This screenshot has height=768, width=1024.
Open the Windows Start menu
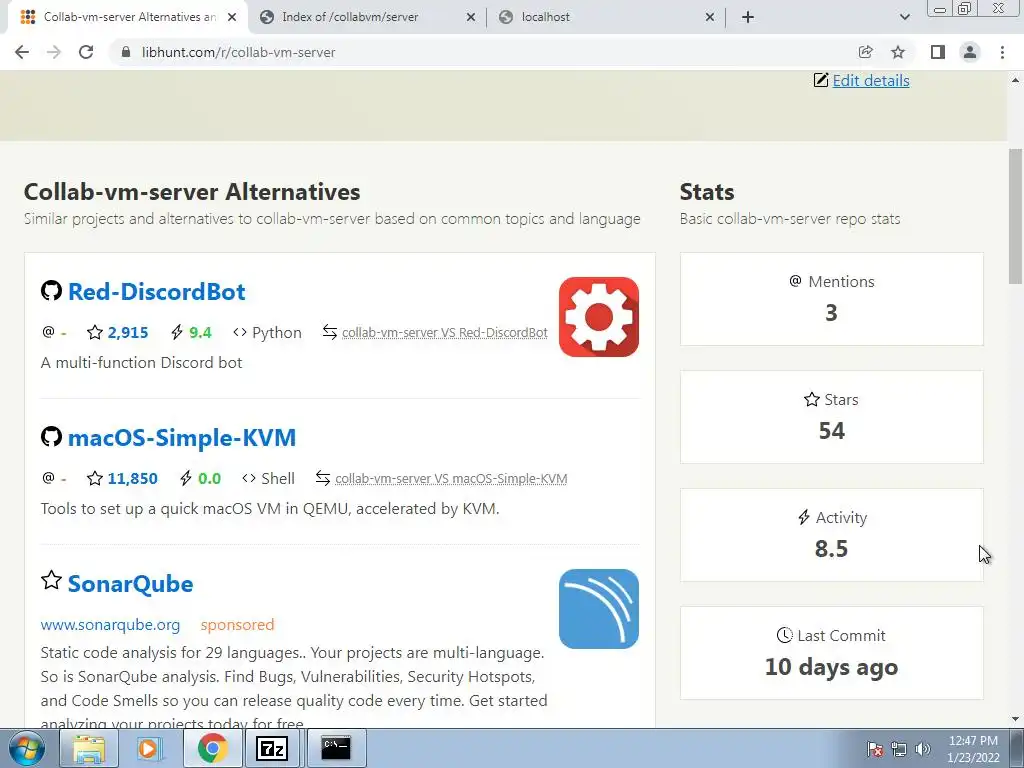click(x=27, y=748)
